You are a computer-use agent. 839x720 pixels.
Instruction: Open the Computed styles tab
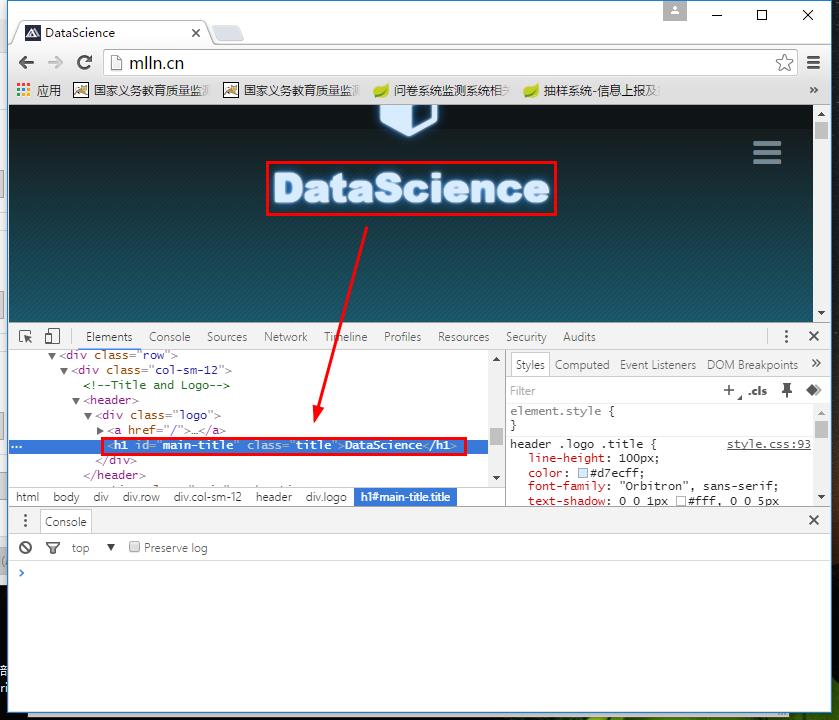pyautogui.click(x=582, y=365)
